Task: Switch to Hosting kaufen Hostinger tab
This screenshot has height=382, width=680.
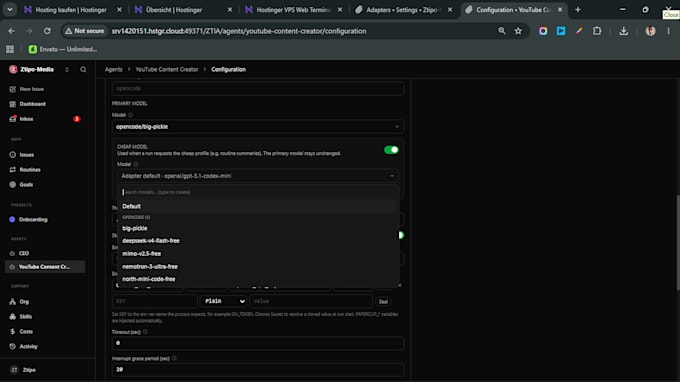Action: click(x=72, y=10)
